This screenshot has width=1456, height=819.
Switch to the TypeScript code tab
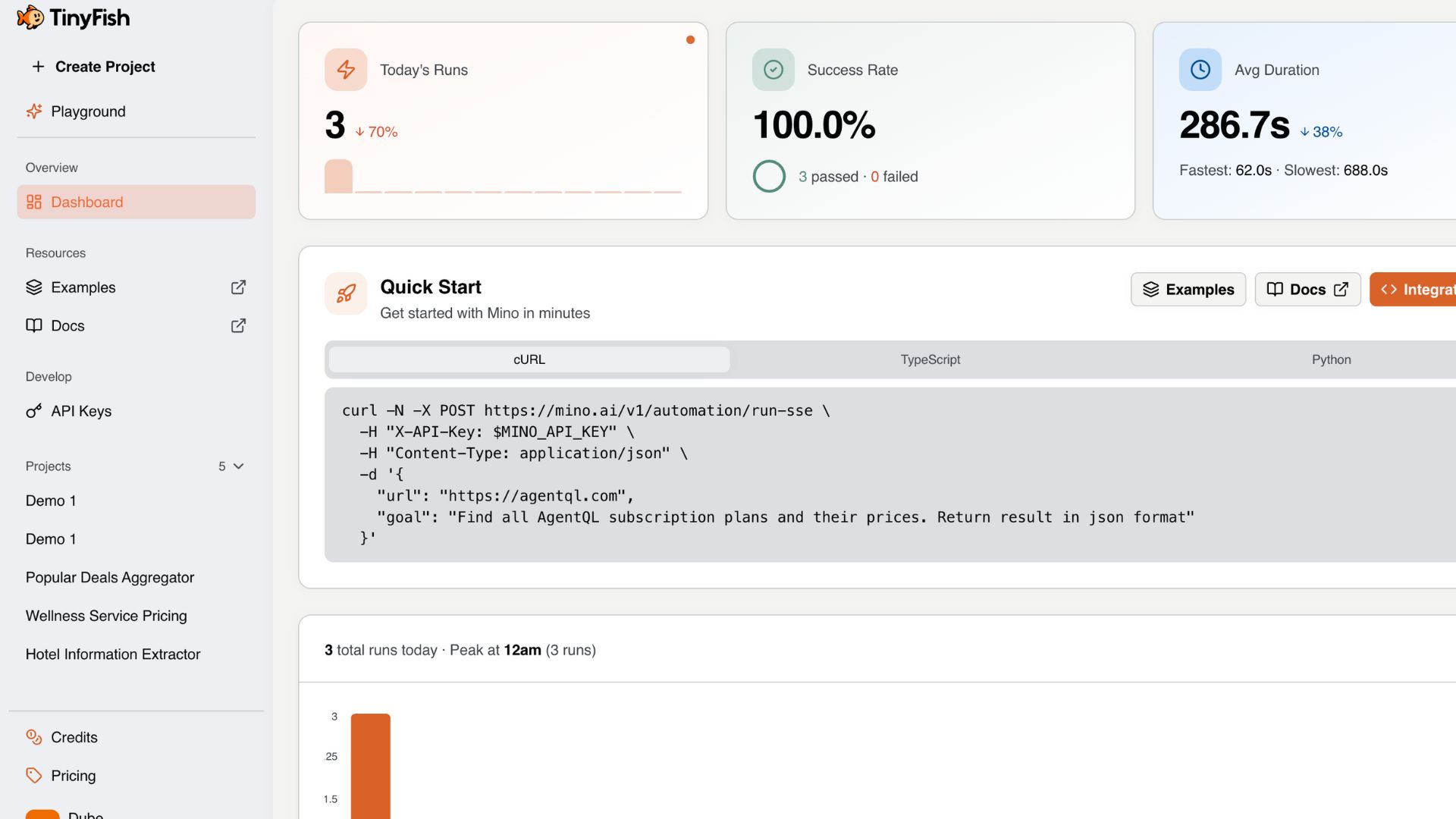pyautogui.click(x=930, y=359)
